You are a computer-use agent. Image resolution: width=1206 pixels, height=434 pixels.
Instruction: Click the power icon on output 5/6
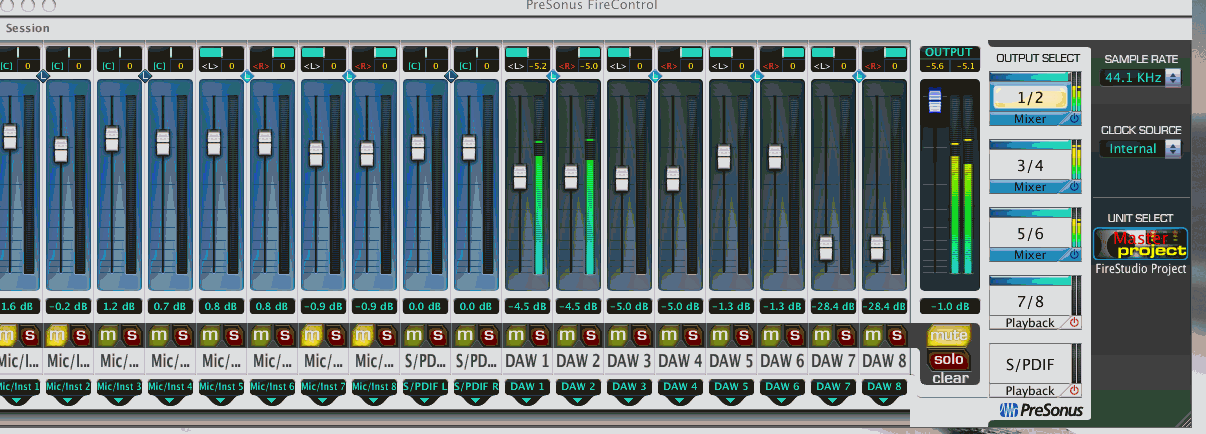click(1075, 254)
